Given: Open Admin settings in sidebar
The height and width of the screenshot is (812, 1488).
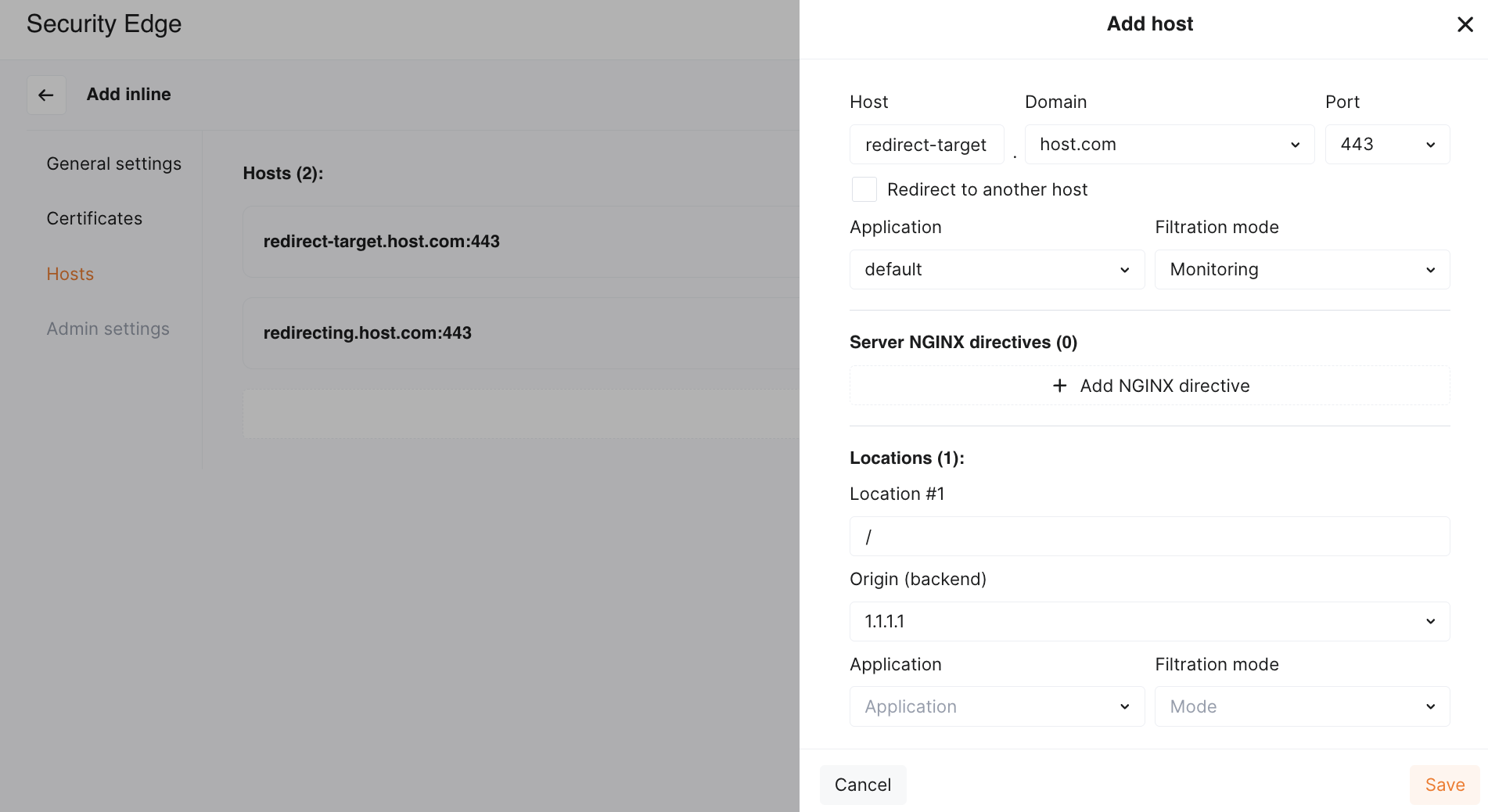Looking at the screenshot, I should coord(108,329).
